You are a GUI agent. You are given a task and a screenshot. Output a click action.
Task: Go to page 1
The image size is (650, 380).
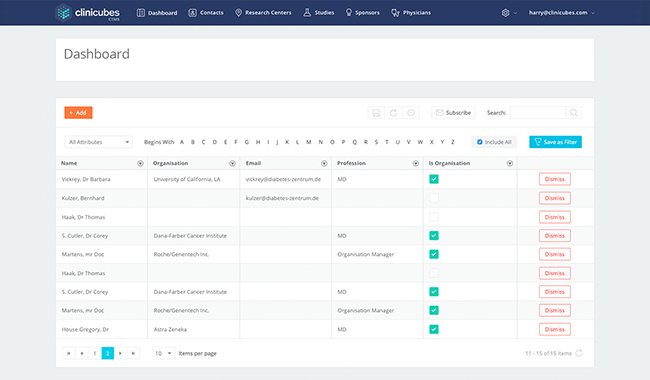pos(95,353)
